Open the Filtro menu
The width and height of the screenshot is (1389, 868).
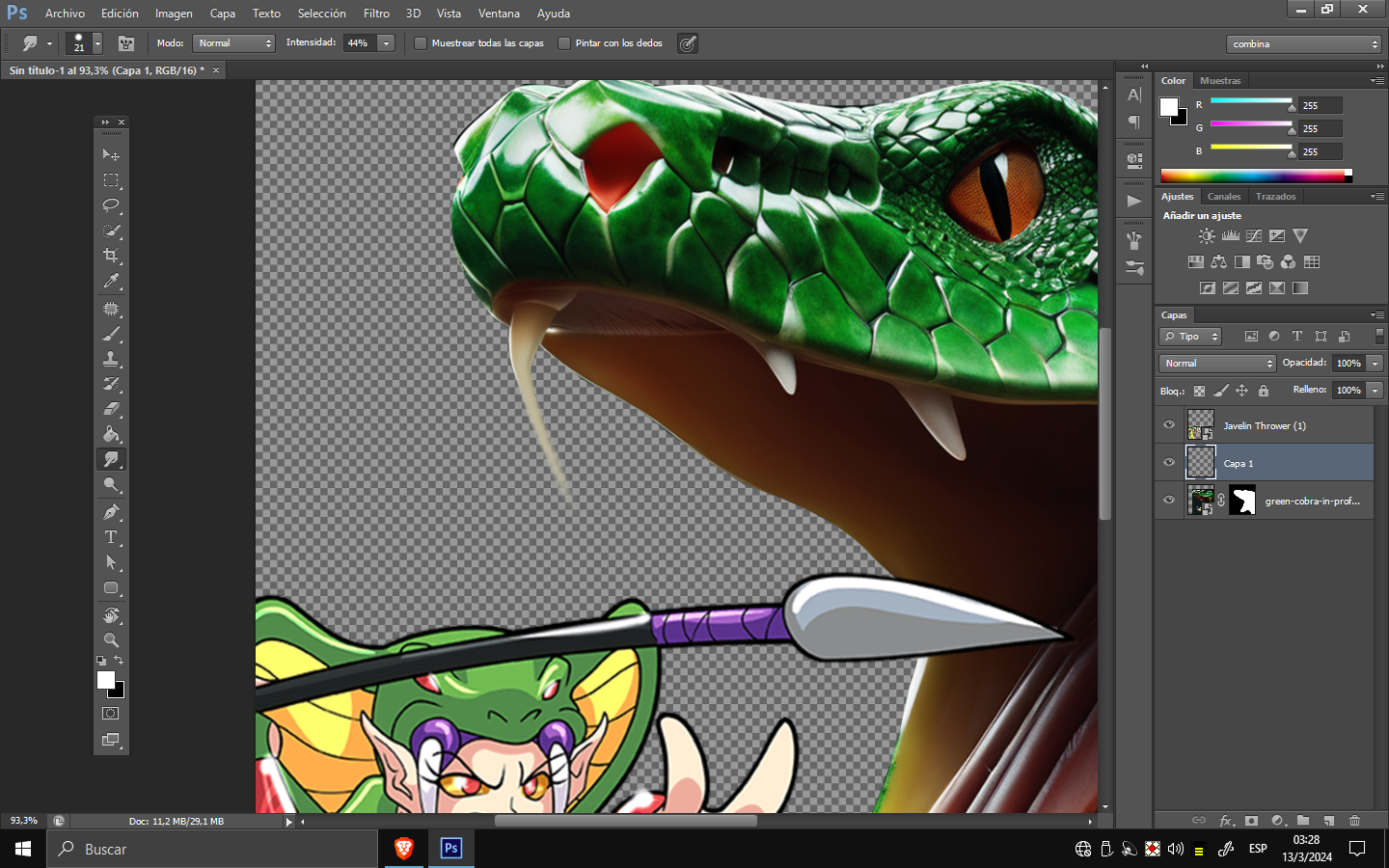376,14
